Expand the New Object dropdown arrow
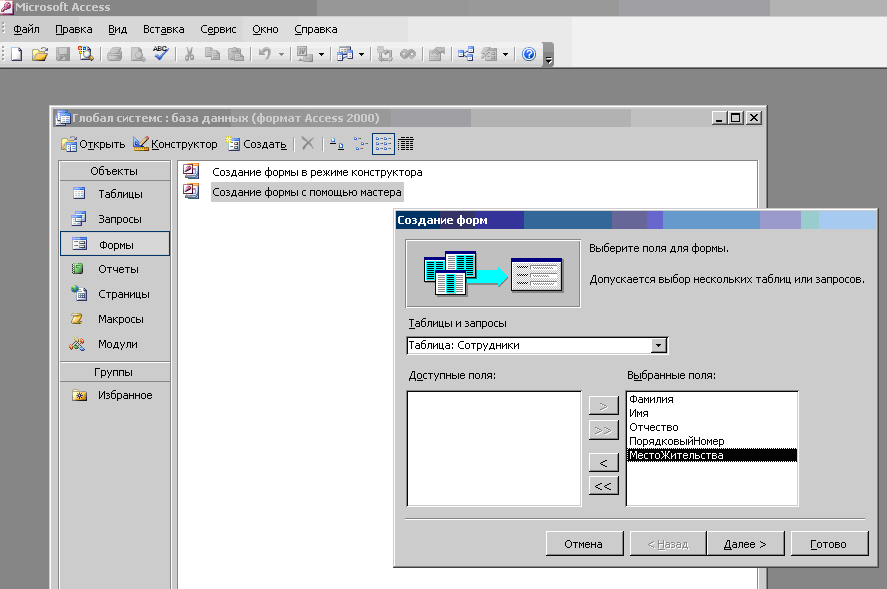The width and height of the screenshot is (887, 589). (x=505, y=55)
